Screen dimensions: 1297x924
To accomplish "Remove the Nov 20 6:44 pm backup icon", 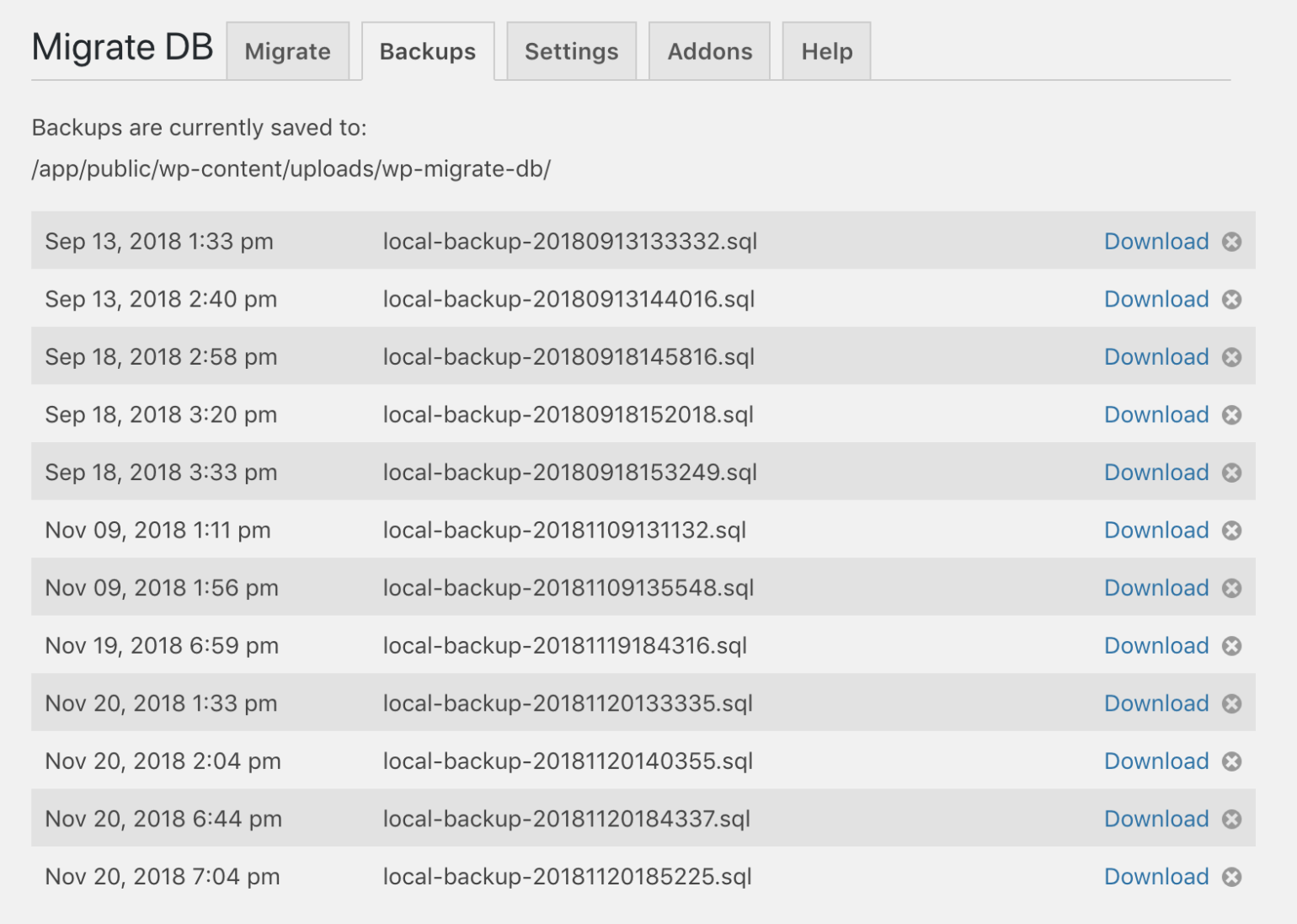I will 1231,819.
